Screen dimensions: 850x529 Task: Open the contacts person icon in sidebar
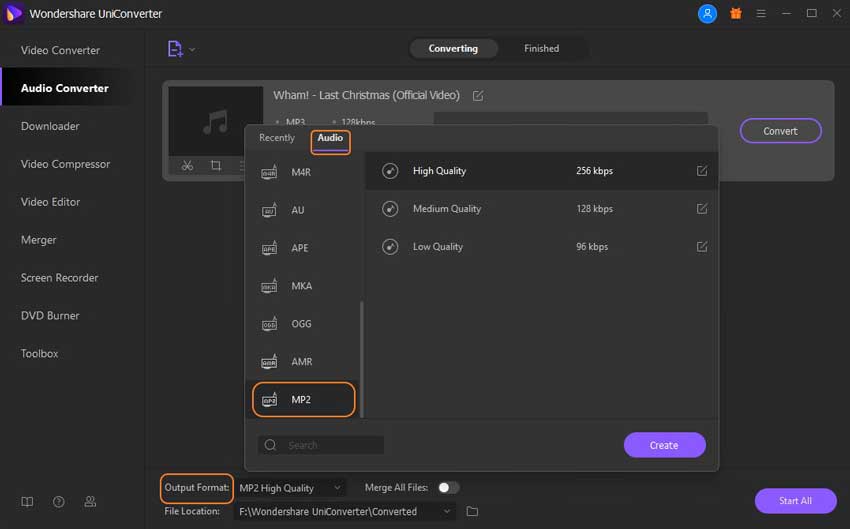pos(90,502)
